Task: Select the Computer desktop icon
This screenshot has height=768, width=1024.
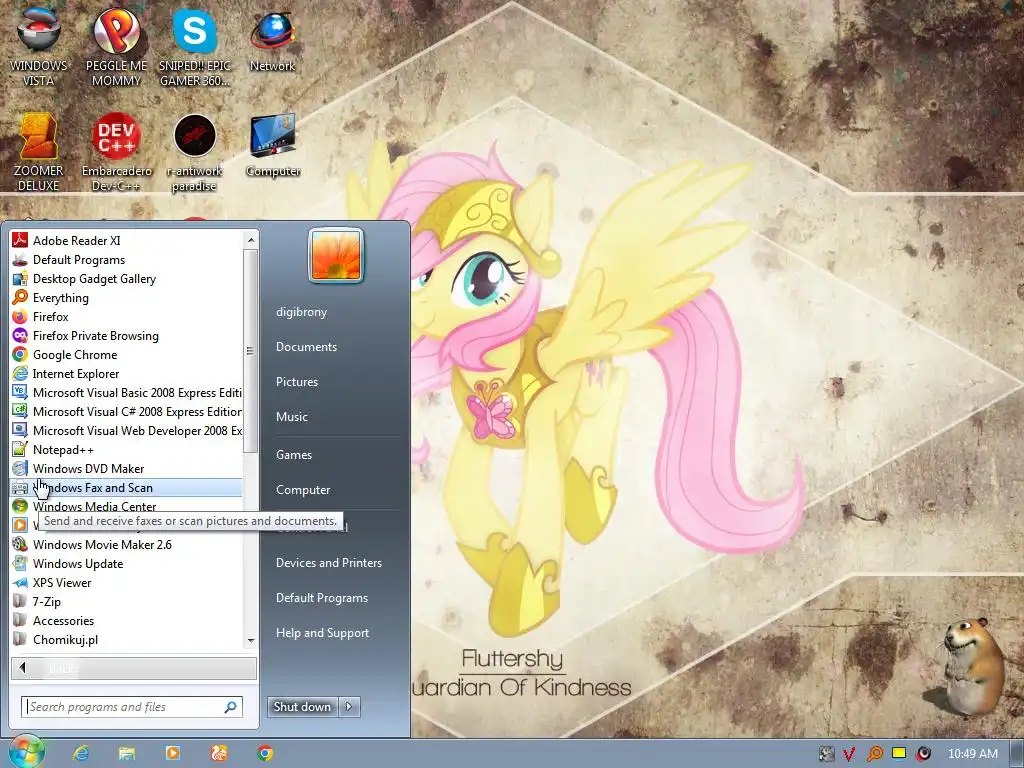Action: click(x=273, y=145)
